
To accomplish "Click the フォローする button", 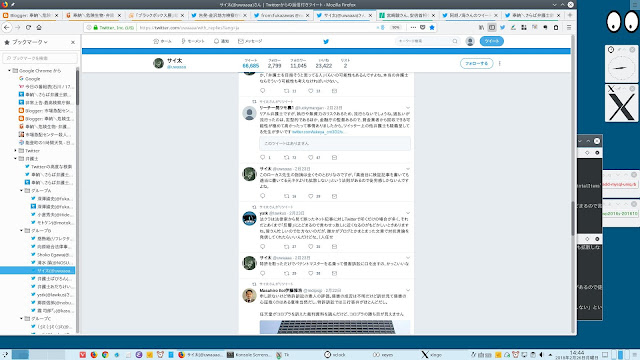I will pos(476,64).
